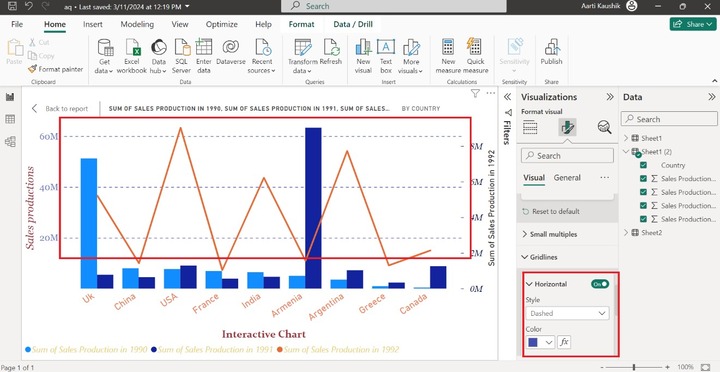Open the gridline Color dropdown arrow

(x=548, y=343)
